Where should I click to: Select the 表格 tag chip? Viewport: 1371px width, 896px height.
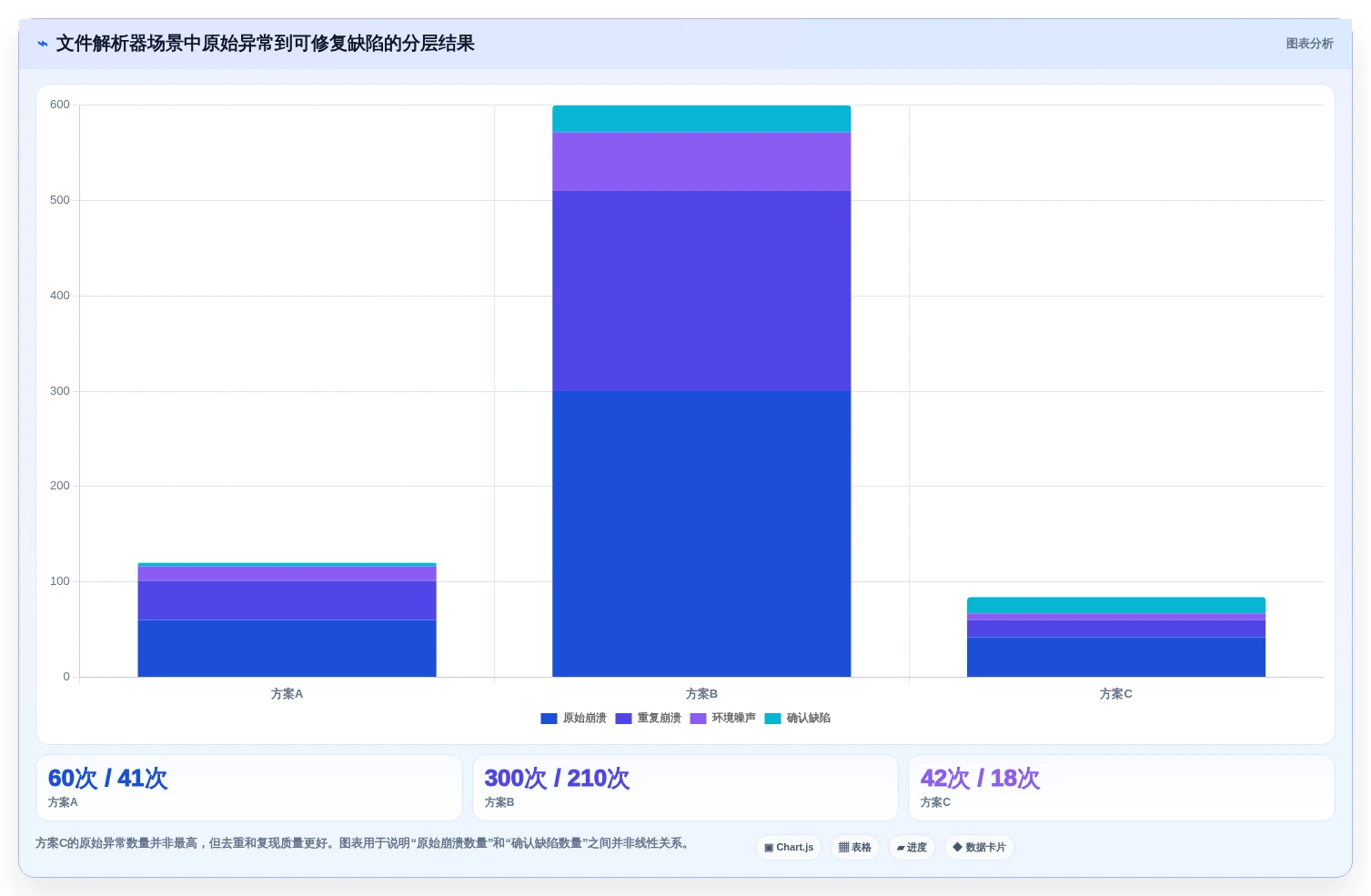(x=855, y=848)
